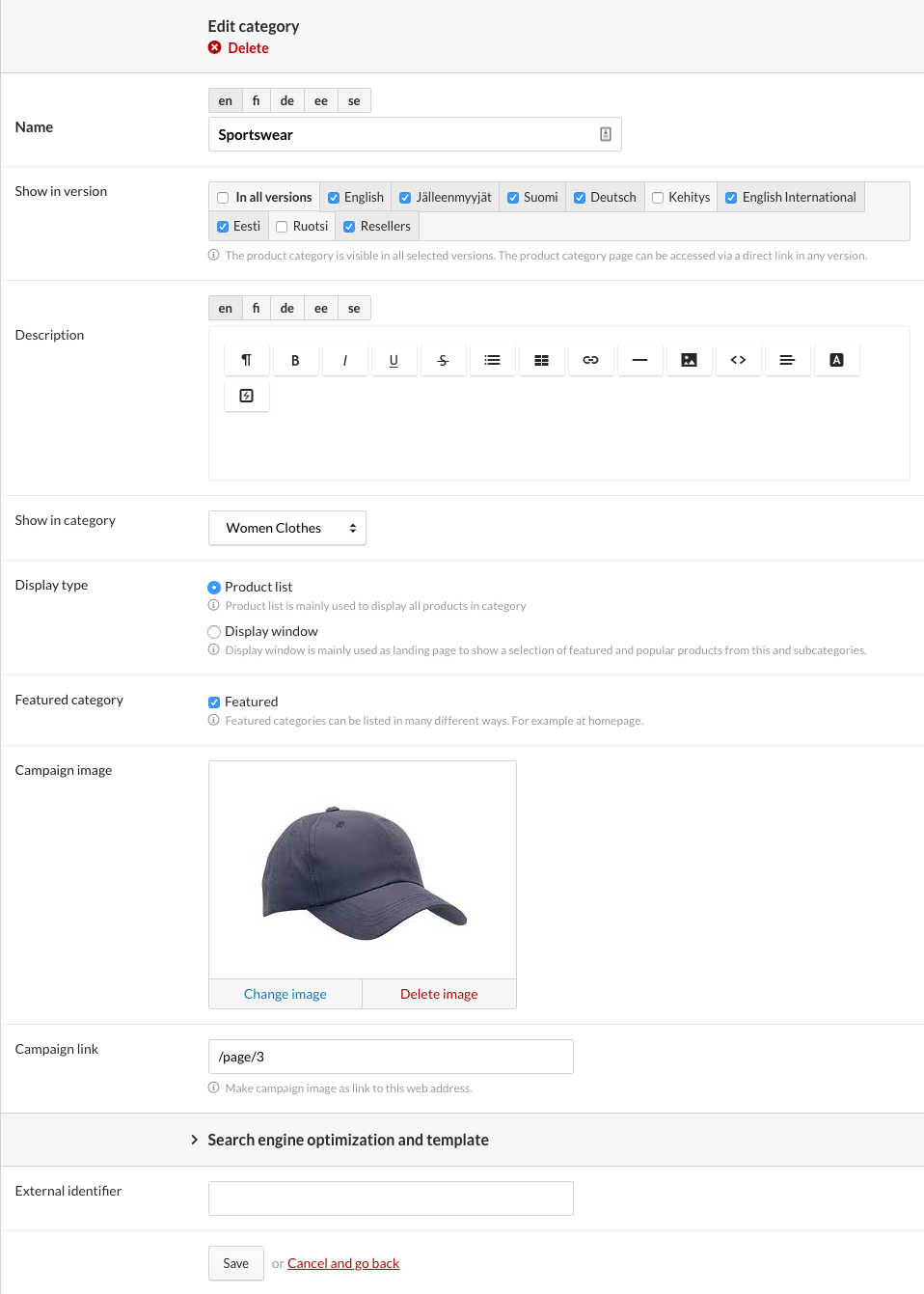Check the Ruotsi version checkbox
This screenshot has height=1294, width=924.
point(282,227)
